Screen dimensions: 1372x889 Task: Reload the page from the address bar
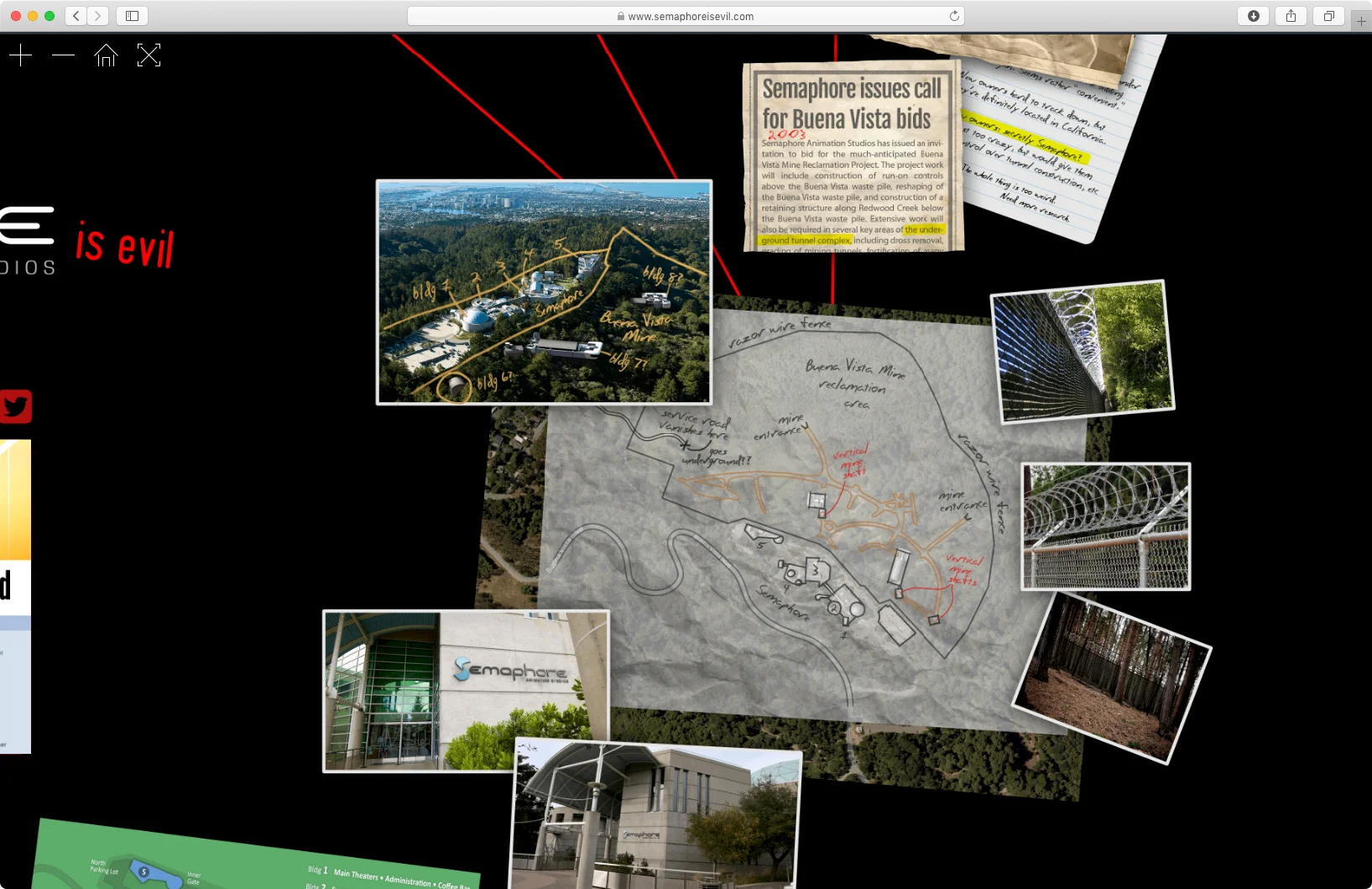(x=954, y=16)
